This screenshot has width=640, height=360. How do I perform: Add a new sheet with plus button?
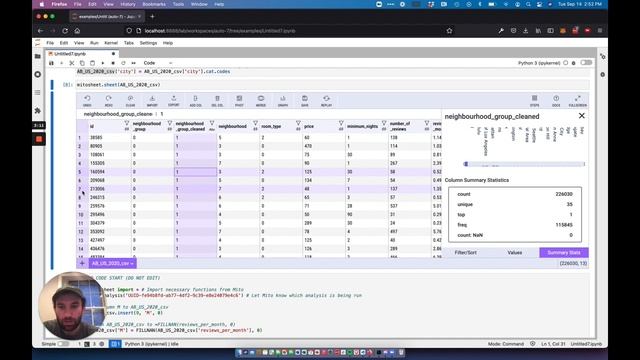click(82, 264)
